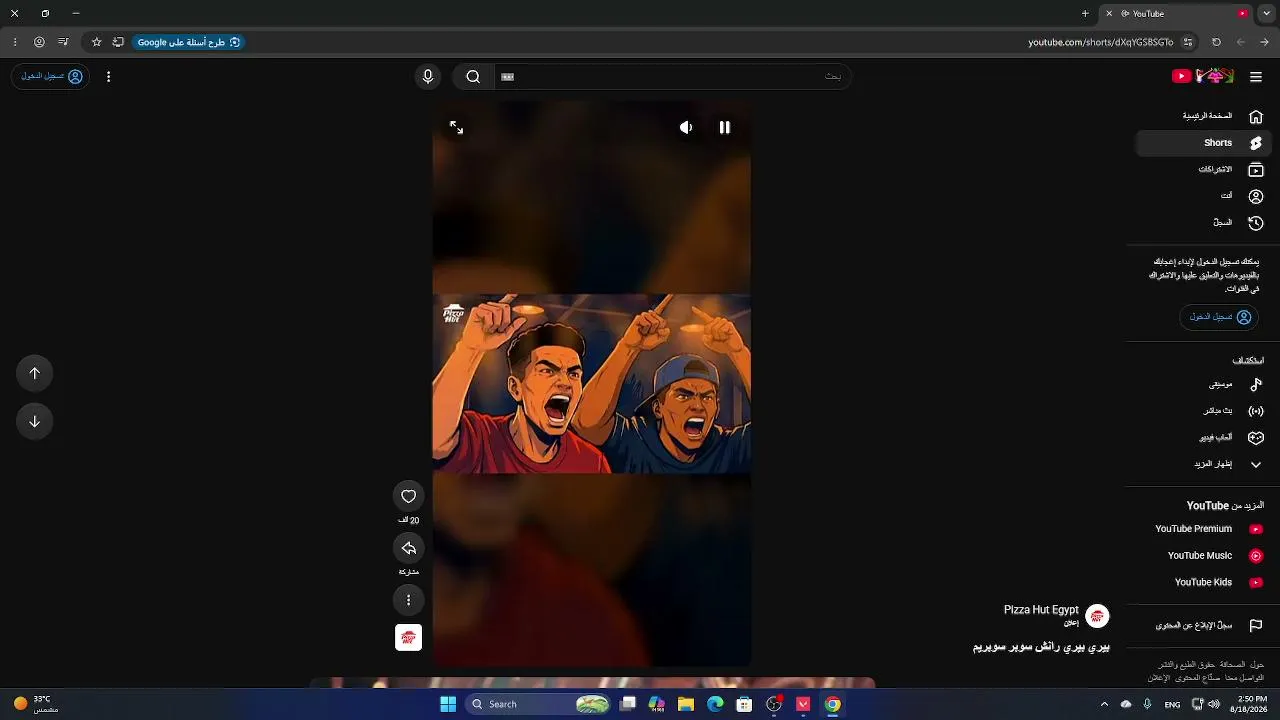Open a new browser tab
This screenshot has height=720, width=1280.
1085,14
